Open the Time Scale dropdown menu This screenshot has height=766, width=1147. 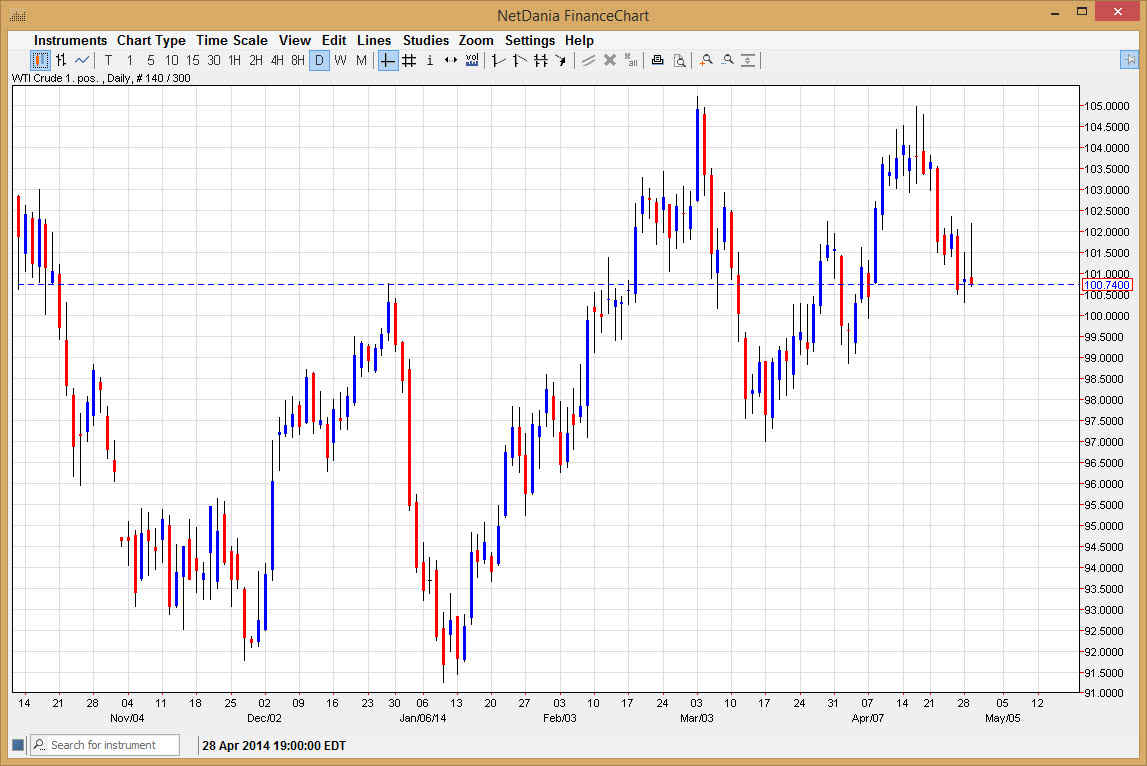tap(232, 40)
